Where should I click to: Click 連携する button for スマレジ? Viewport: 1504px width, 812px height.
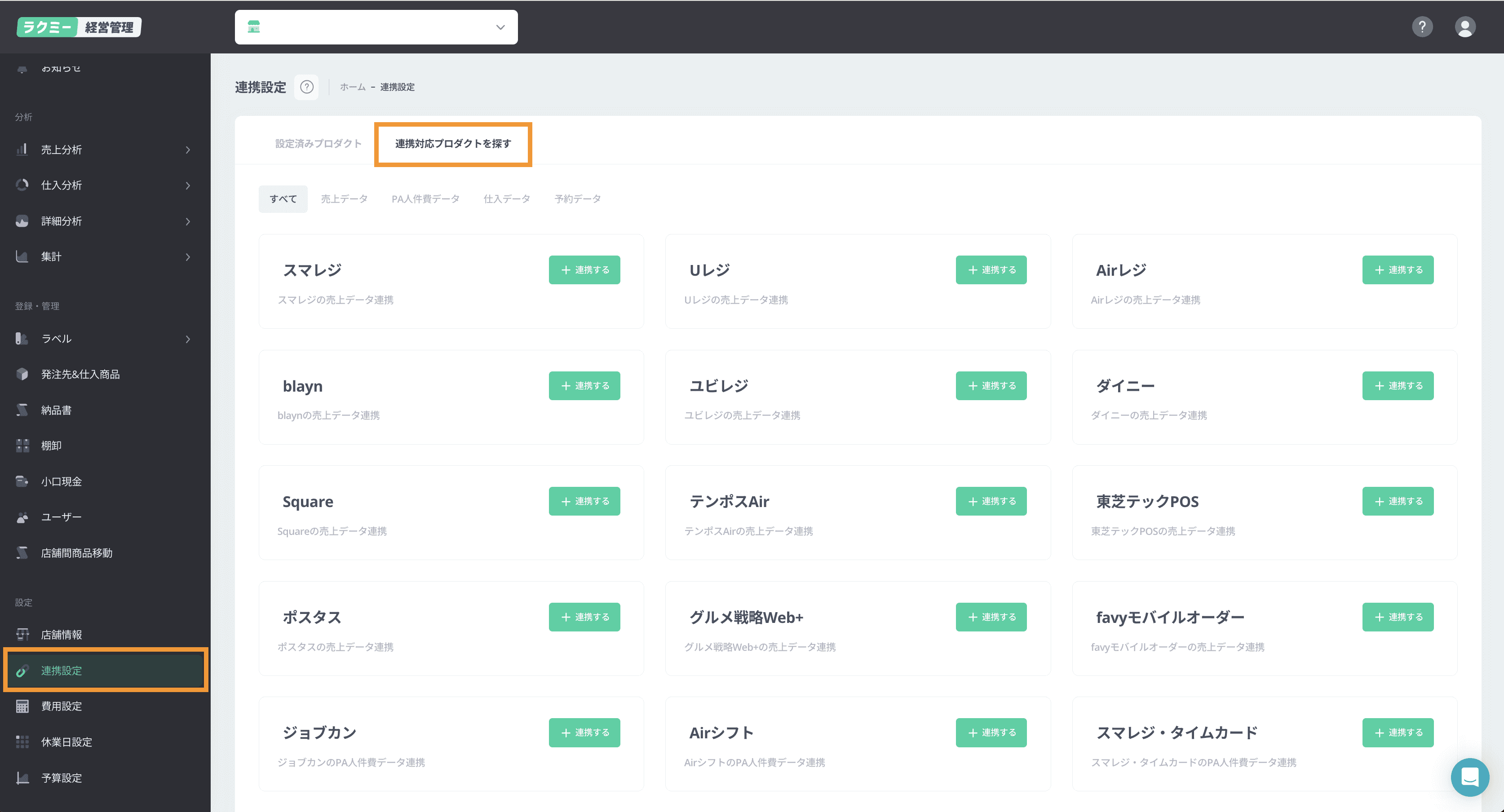click(584, 270)
